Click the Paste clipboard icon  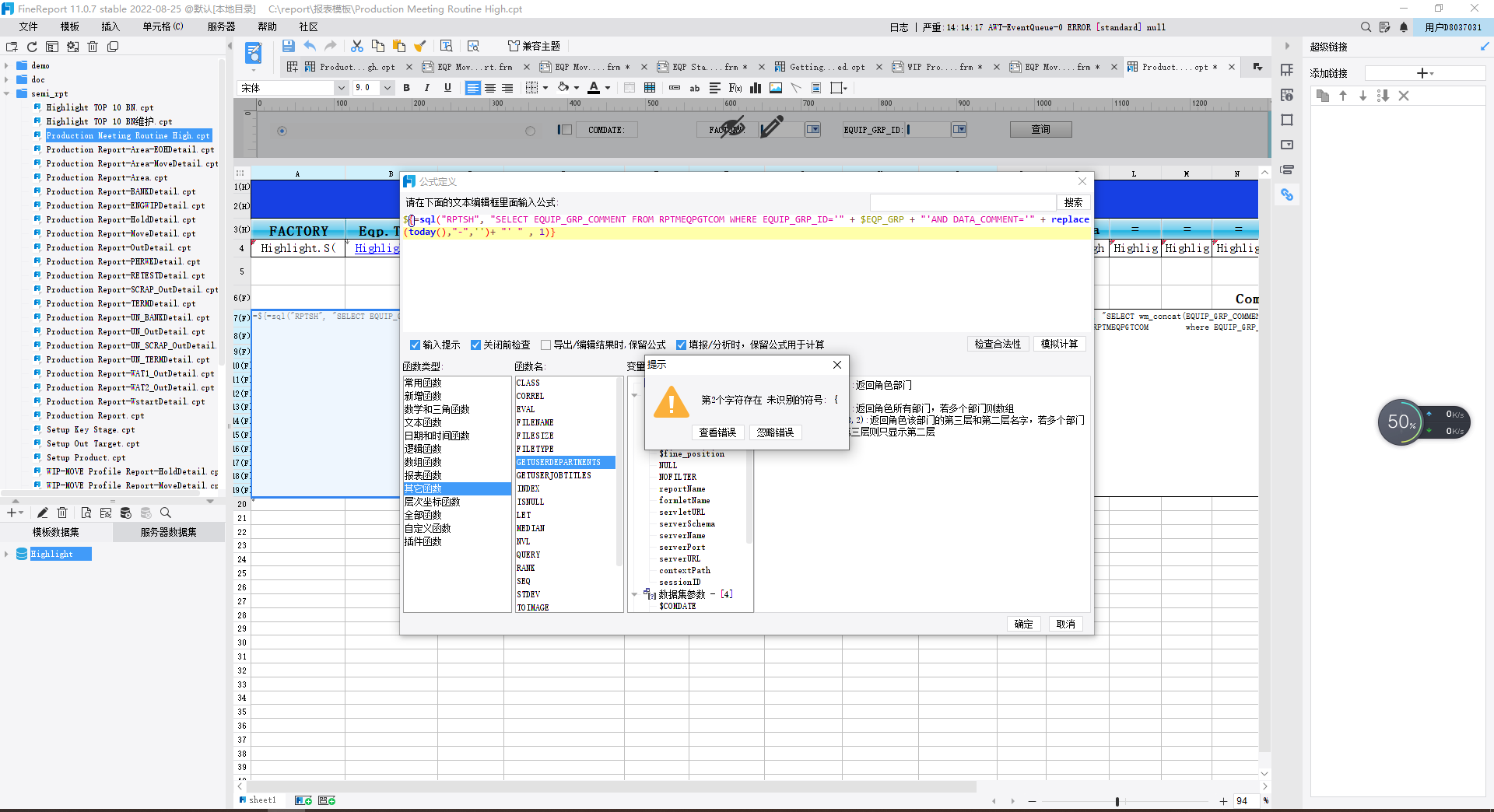[x=399, y=46]
